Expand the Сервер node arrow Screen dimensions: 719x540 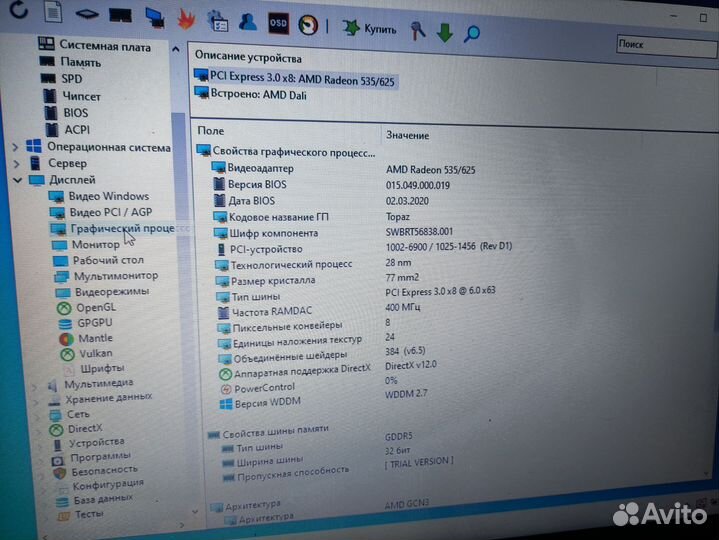tap(17, 164)
